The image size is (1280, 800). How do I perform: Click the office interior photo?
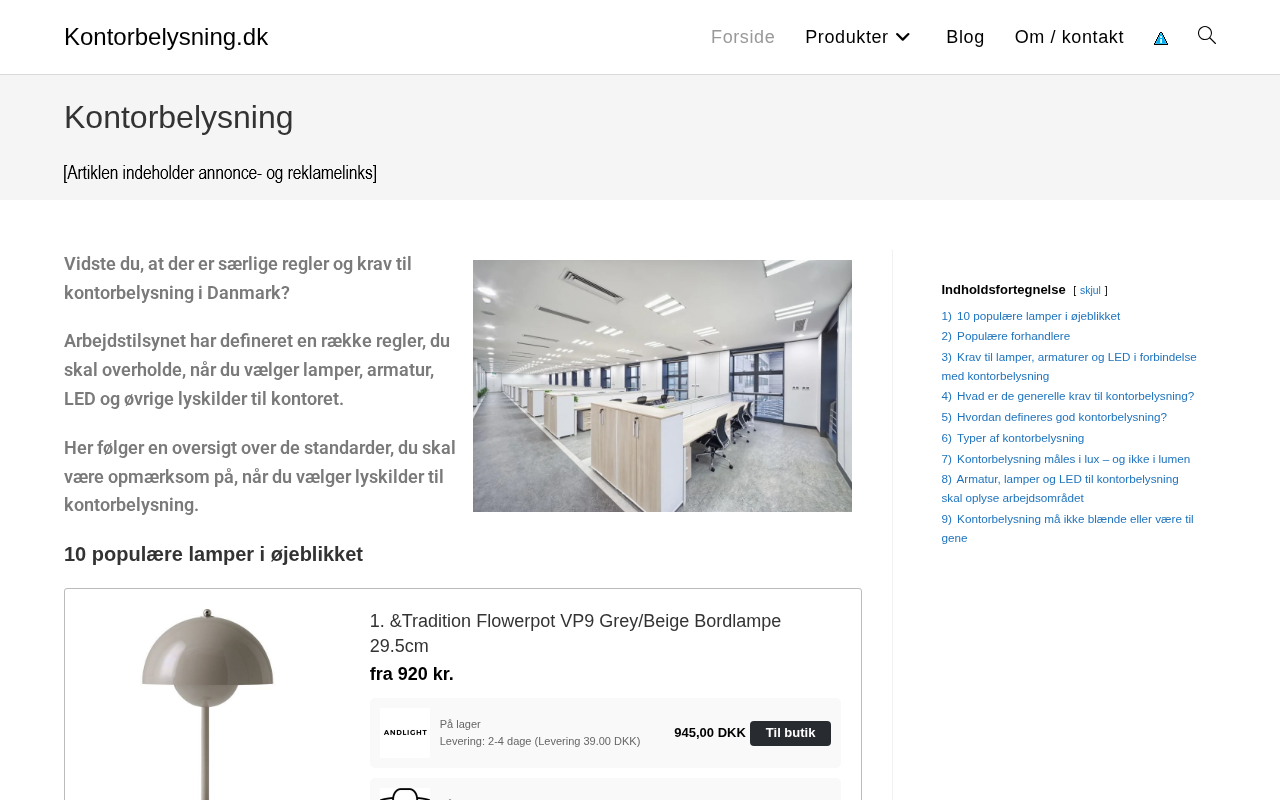(x=662, y=386)
